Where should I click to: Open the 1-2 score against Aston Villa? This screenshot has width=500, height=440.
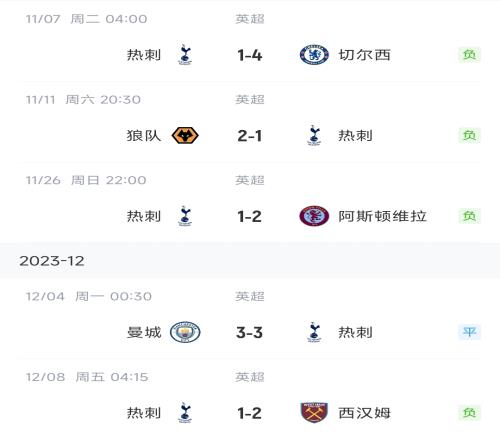[250, 217]
